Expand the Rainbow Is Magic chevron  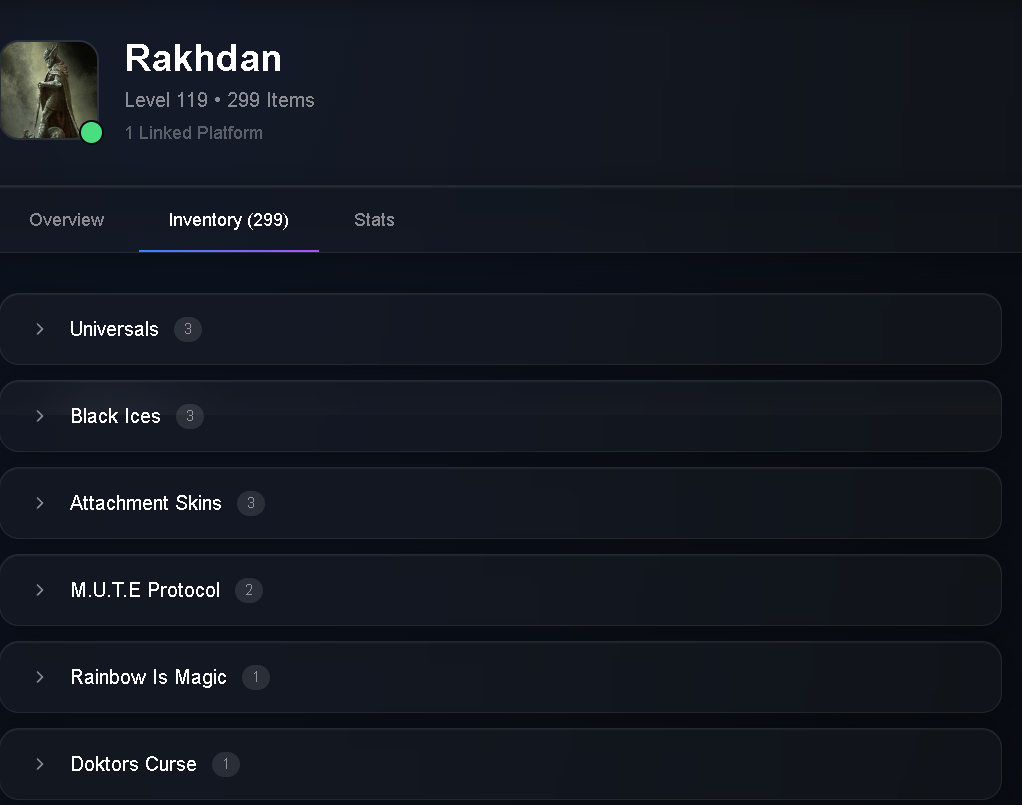40,677
